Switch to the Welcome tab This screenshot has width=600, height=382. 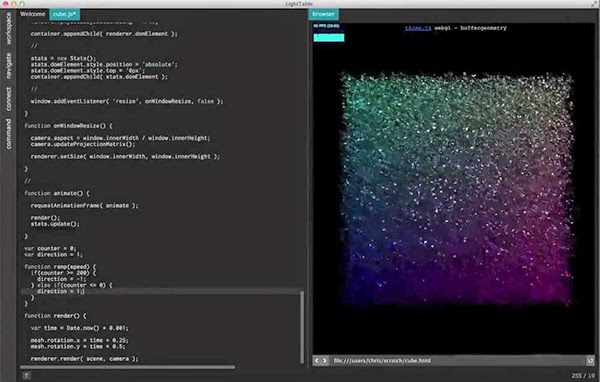pos(33,14)
